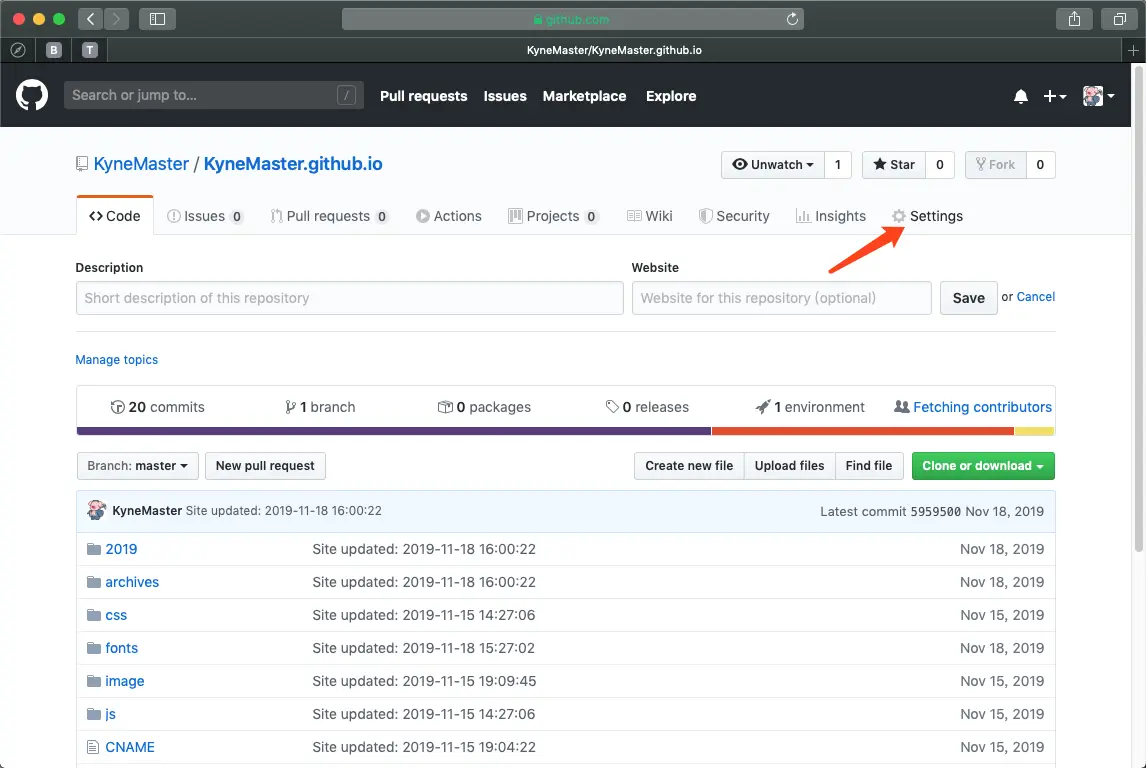Click the GitHub Octocat logo
This screenshot has width=1146, height=768.
point(32,95)
